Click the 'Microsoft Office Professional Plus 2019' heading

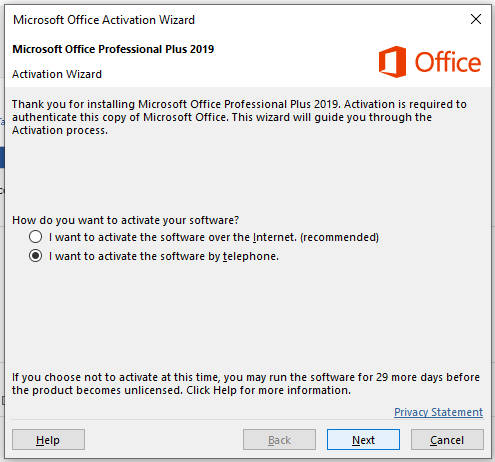click(x=113, y=49)
